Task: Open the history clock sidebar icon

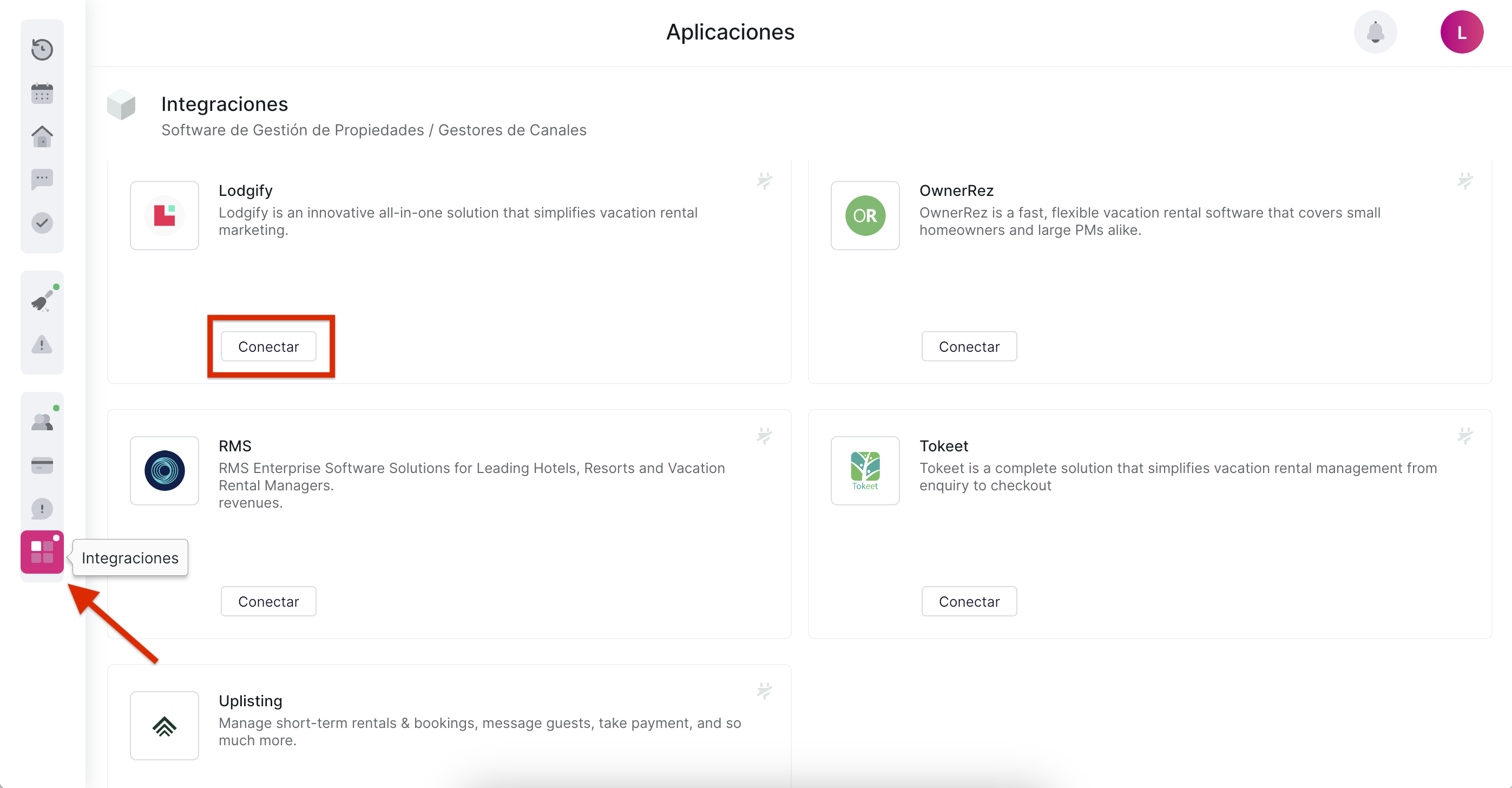Action: (x=42, y=49)
